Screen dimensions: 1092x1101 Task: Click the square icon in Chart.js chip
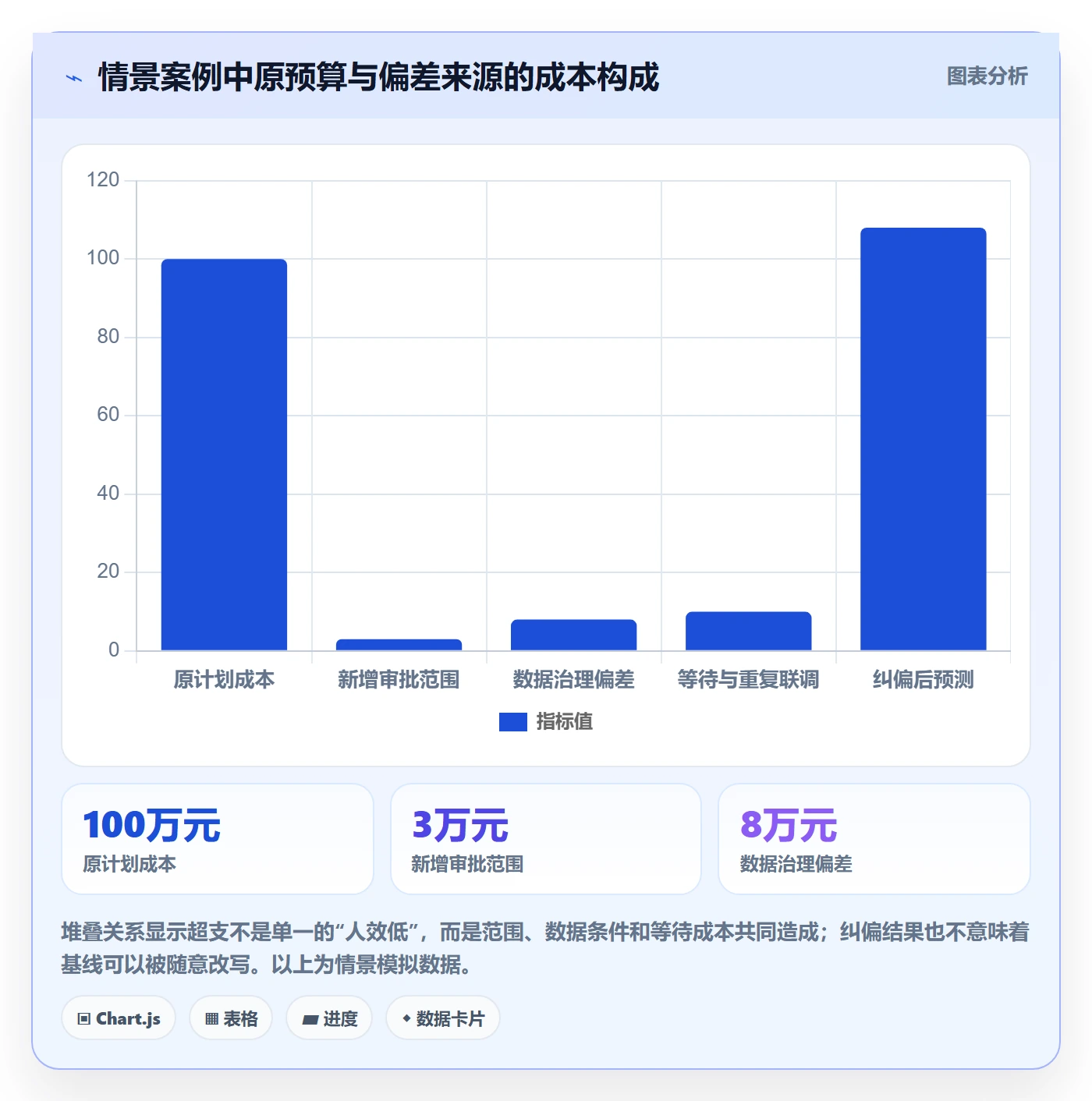(x=84, y=1019)
